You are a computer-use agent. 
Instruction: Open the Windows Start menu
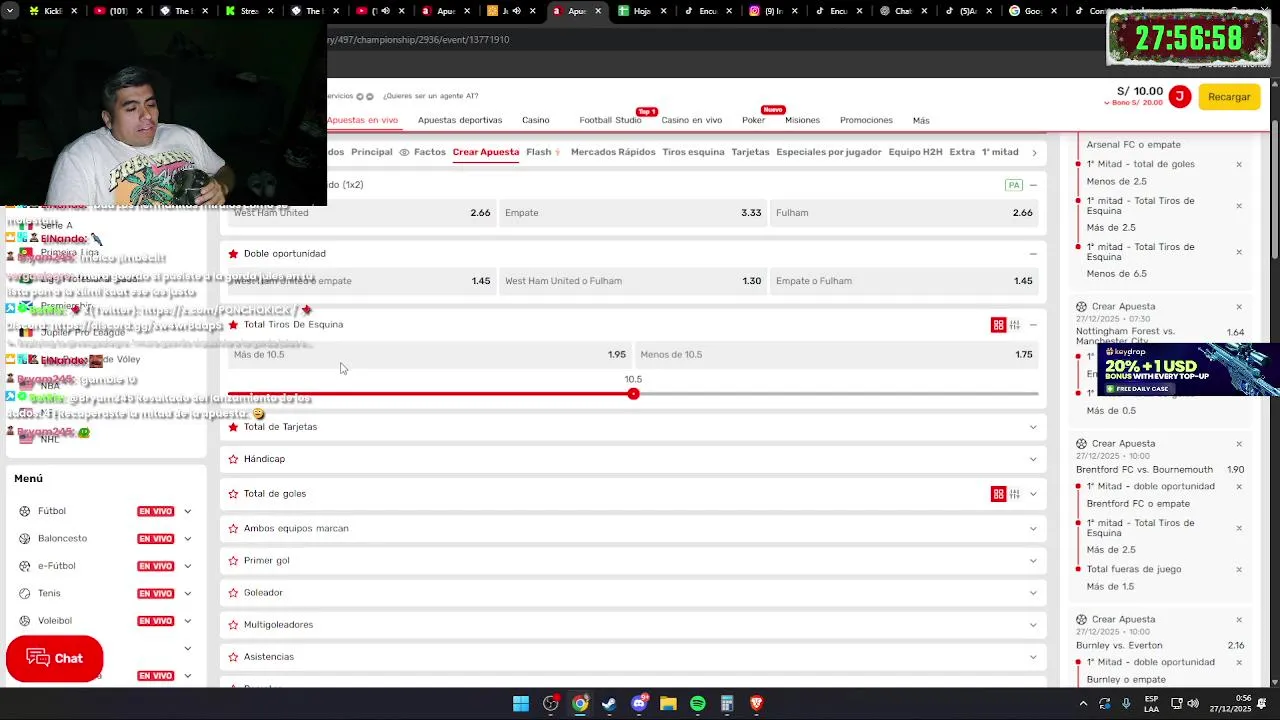pyautogui.click(x=521, y=704)
